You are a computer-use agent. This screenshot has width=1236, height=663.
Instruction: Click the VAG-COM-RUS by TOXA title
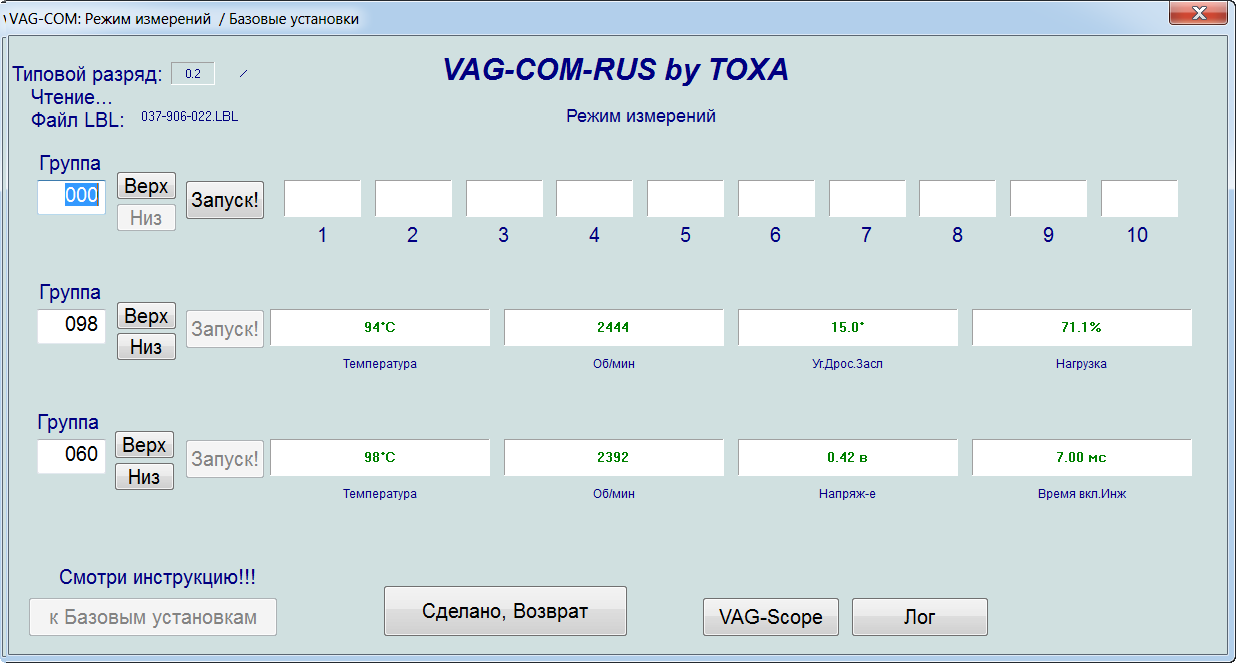(616, 69)
